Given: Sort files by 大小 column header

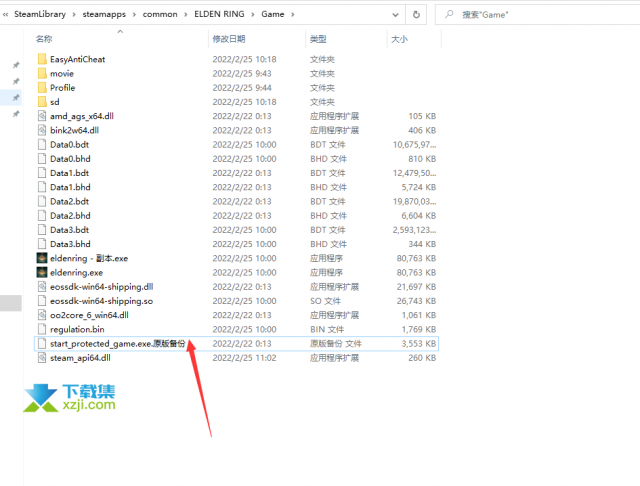Looking at the screenshot, I should click(399, 39).
